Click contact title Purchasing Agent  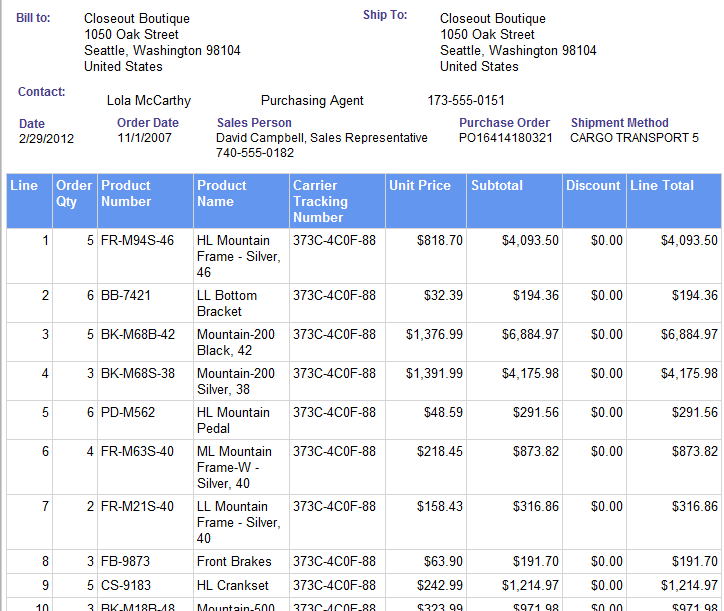point(312,101)
